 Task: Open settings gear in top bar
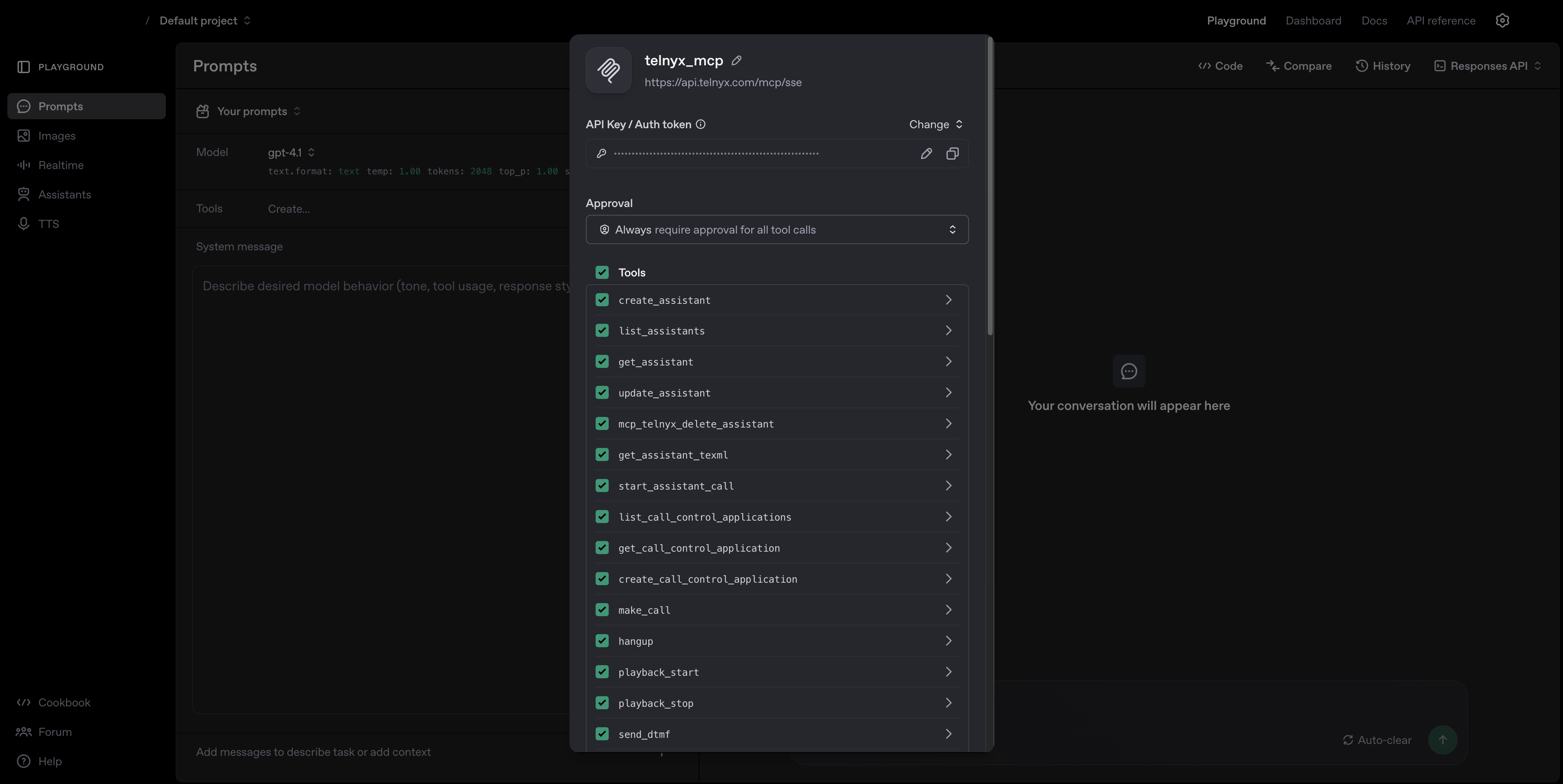coord(1502,20)
